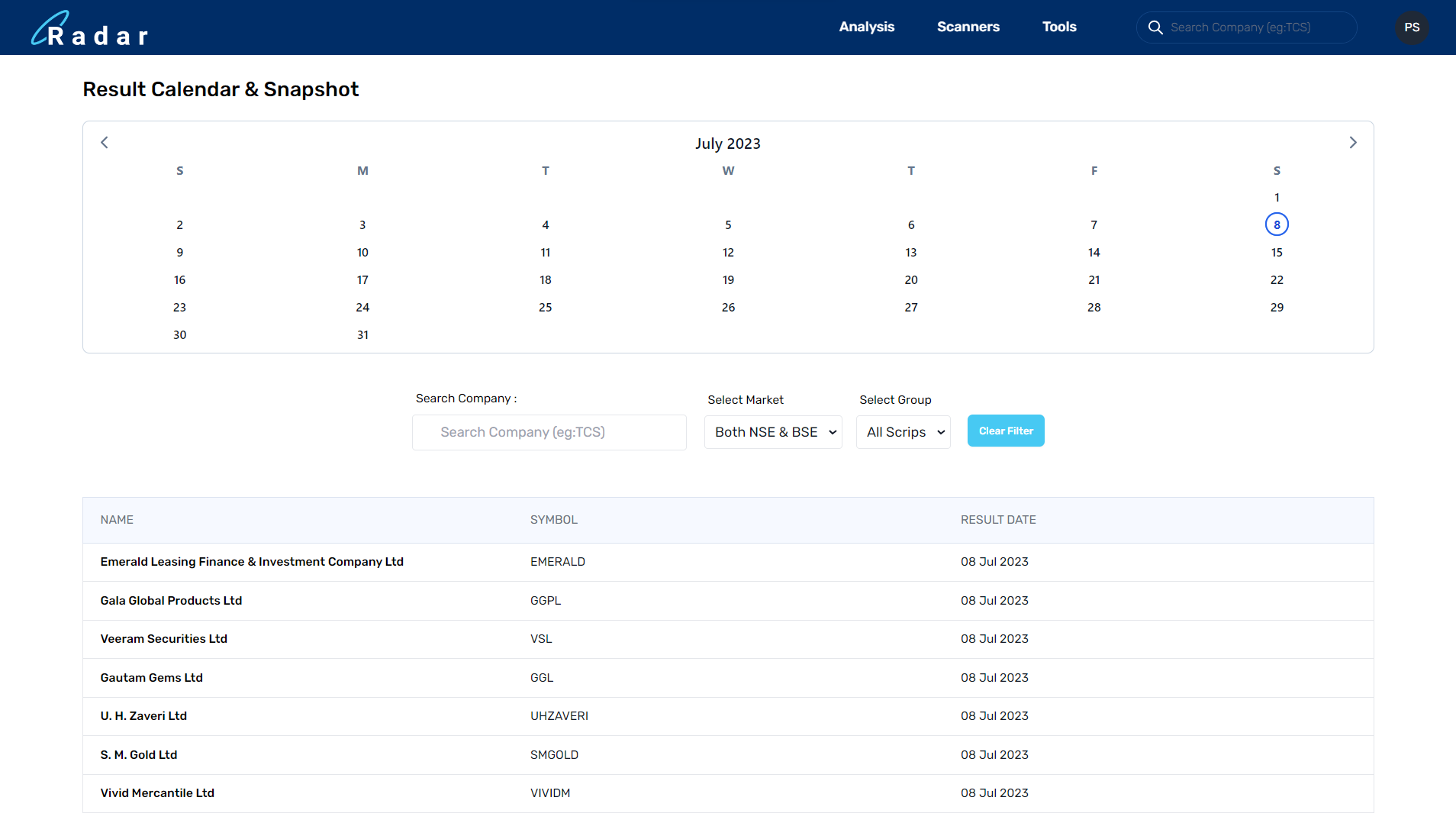Click the RESULT DATE column header

pyautogui.click(x=998, y=520)
